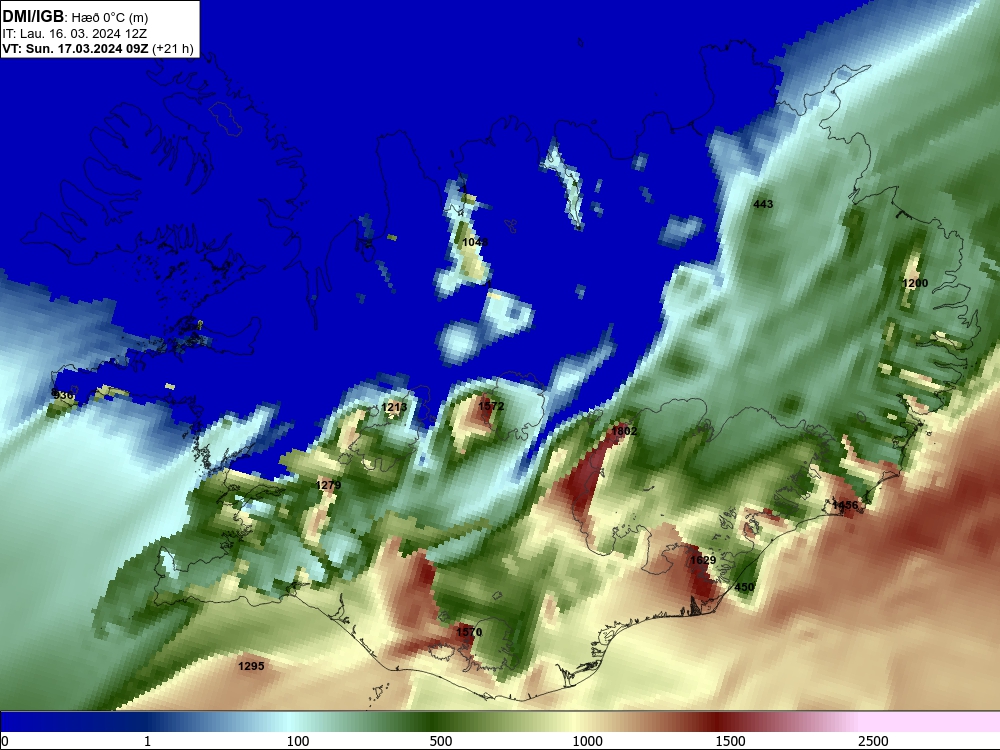Click the map value 1570
Screen dimensions: 1000x750
coord(469,632)
